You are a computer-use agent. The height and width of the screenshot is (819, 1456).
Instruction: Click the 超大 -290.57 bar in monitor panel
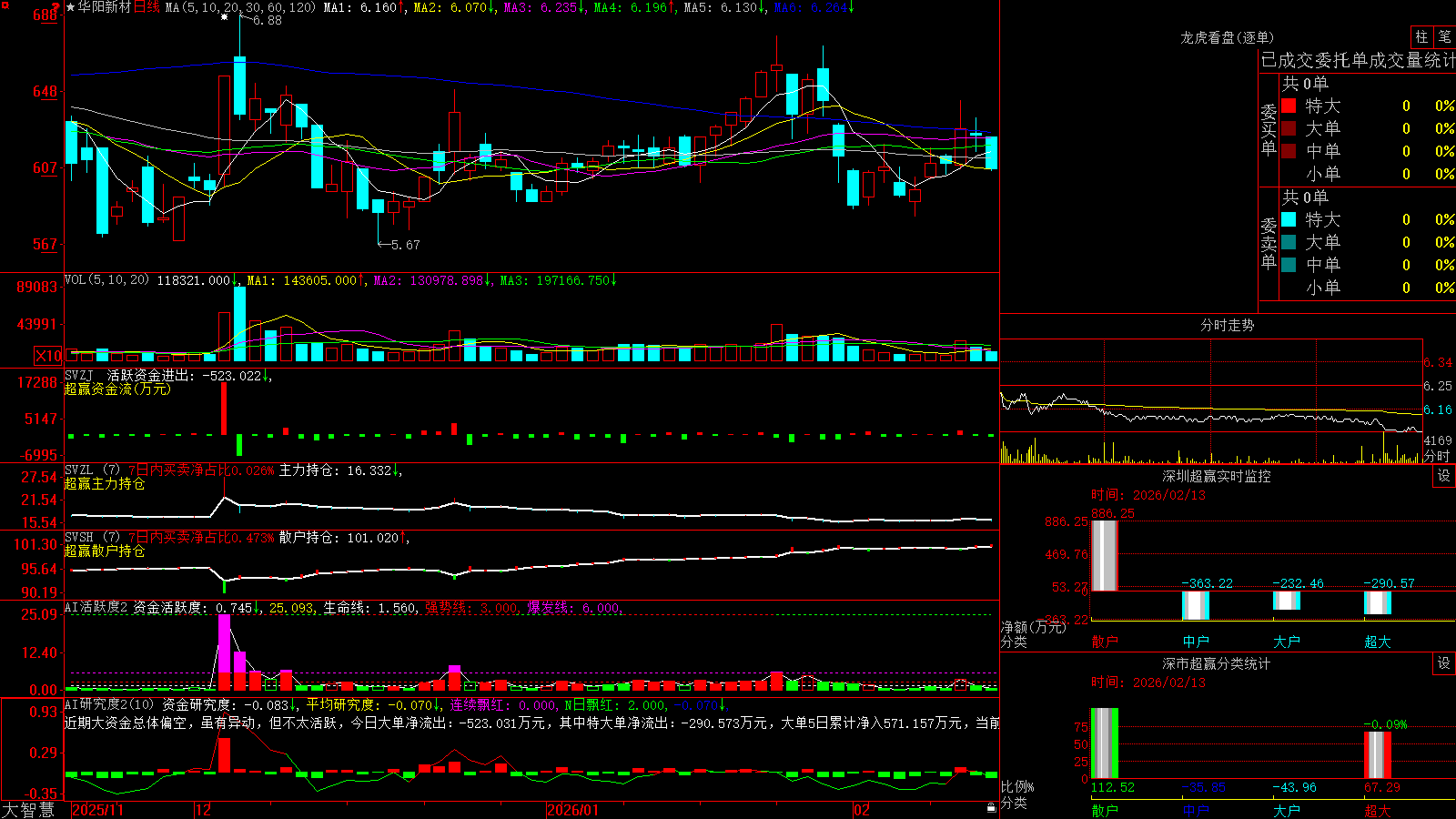click(x=1378, y=602)
